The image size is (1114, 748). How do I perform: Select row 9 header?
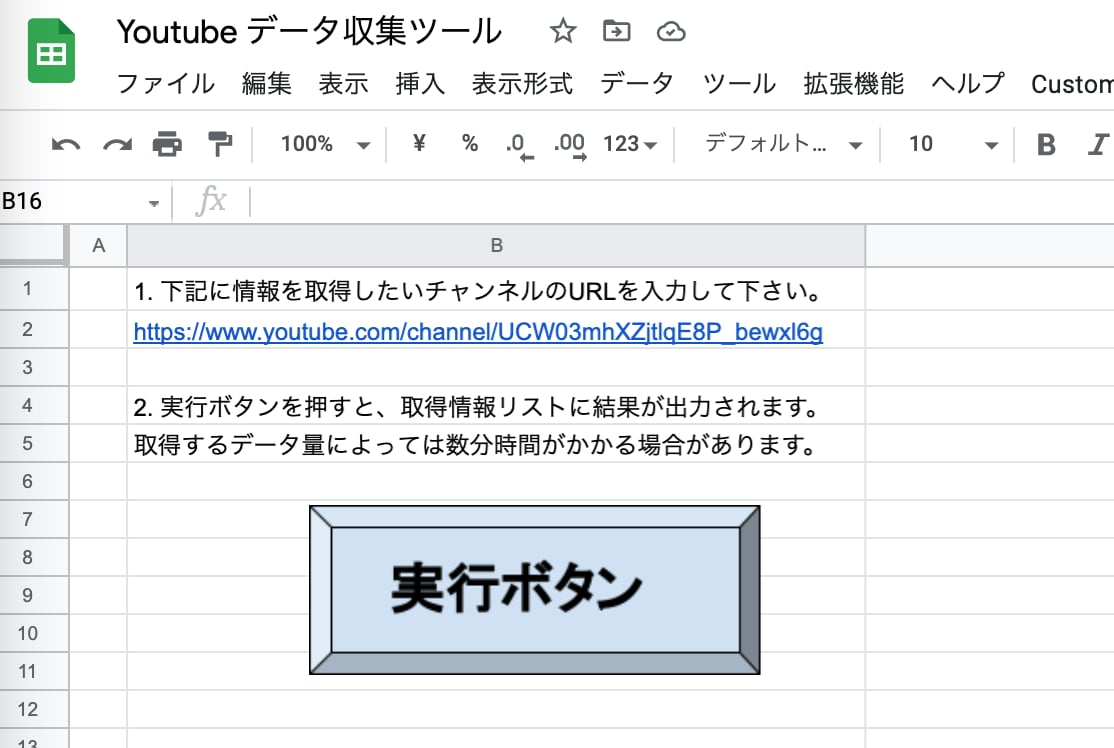pos(33,595)
